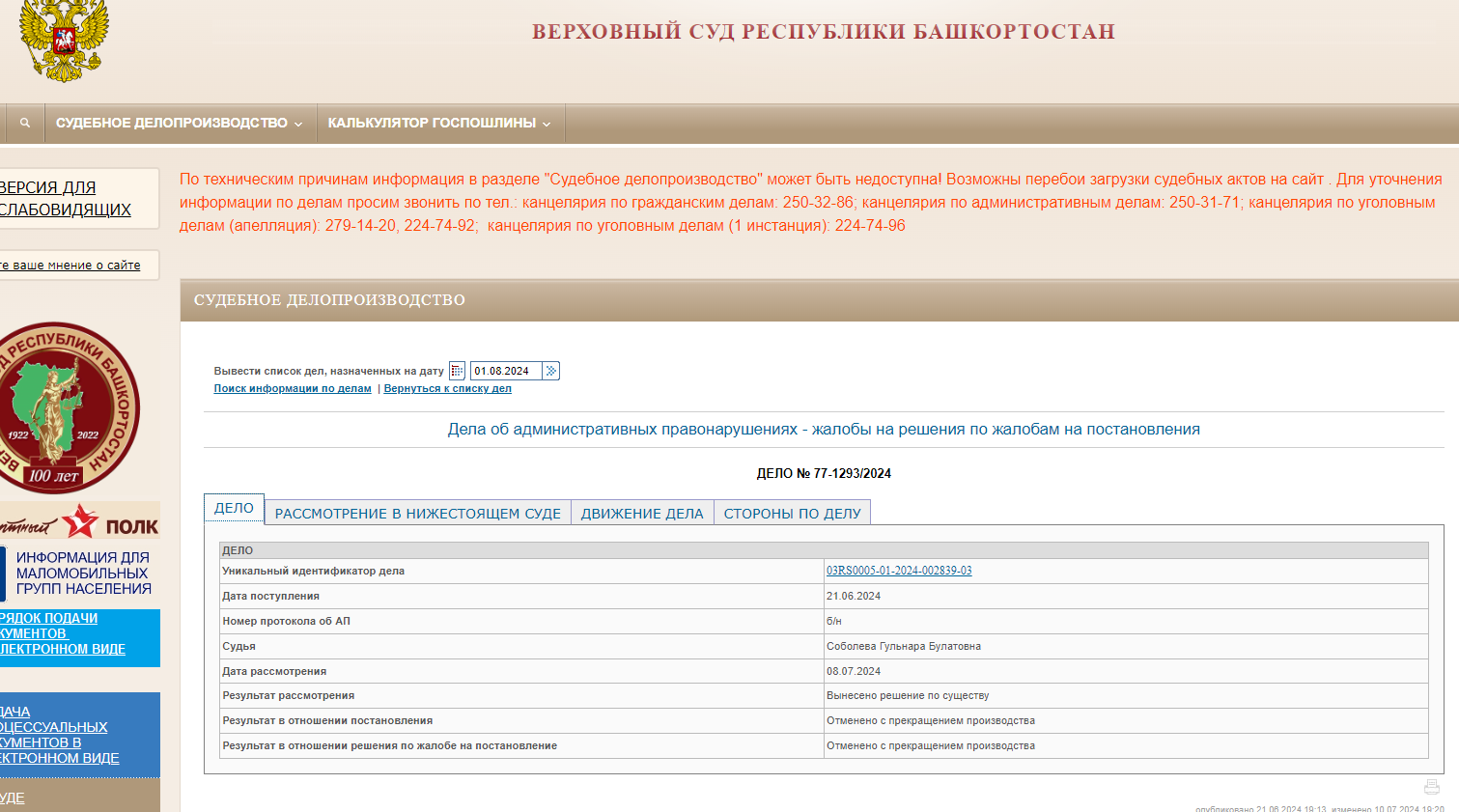Screen dimensions: 1459x812
Task: Open case identifier 03RS0005-01-2024-002839-03 link
Action: coord(899,571)
